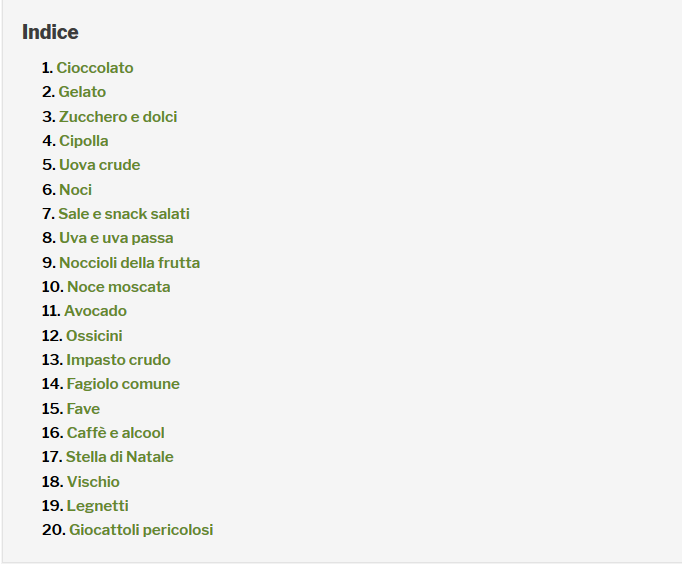682x570 pixels.
Task: Open the Ossicini index link
Action: coord(94,336)
